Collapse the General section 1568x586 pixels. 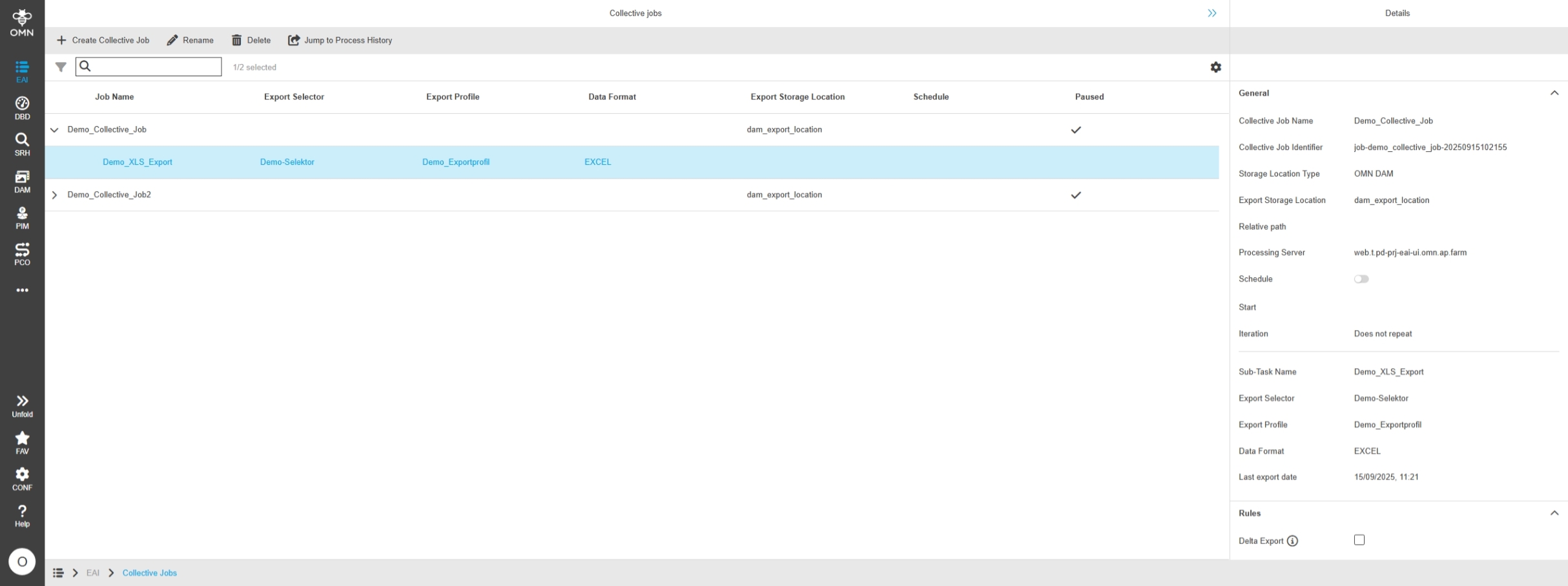[x=1554, y=93]
